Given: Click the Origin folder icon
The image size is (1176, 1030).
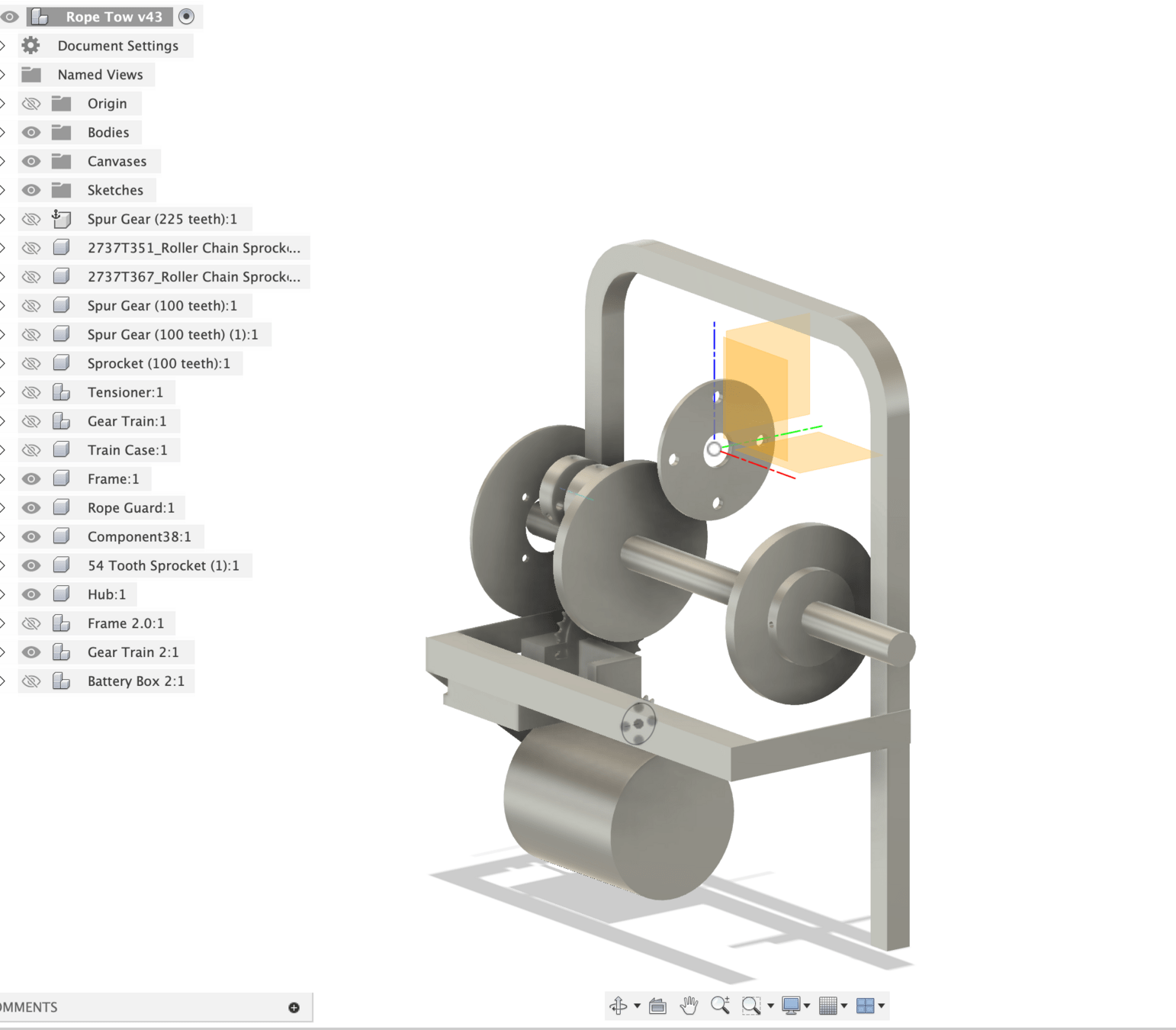Looking at the screenshot, I should tap(61, 104).
